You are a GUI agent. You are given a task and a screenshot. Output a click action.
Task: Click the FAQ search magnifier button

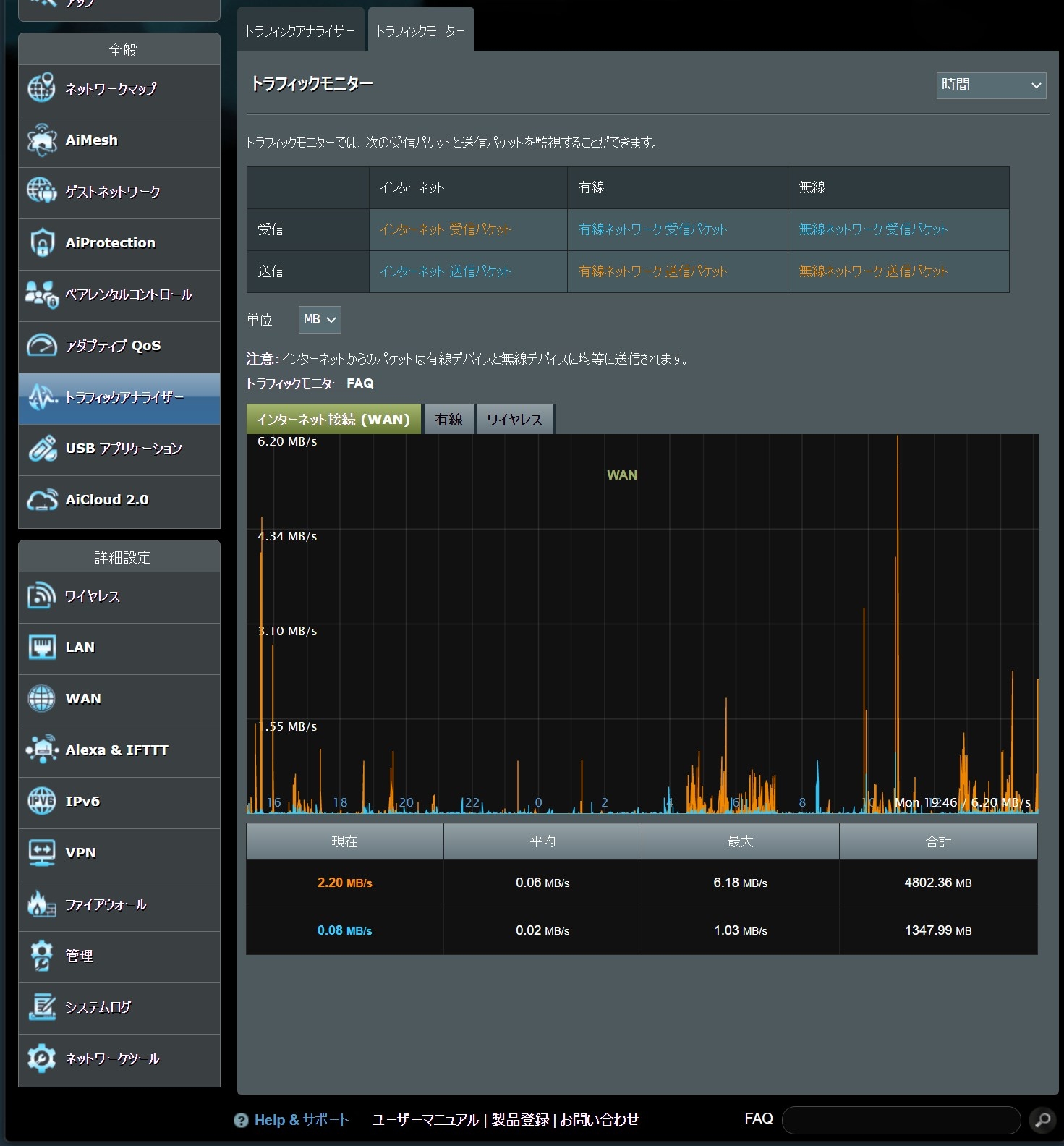pyautogui.click(x=1042, y=1119)
